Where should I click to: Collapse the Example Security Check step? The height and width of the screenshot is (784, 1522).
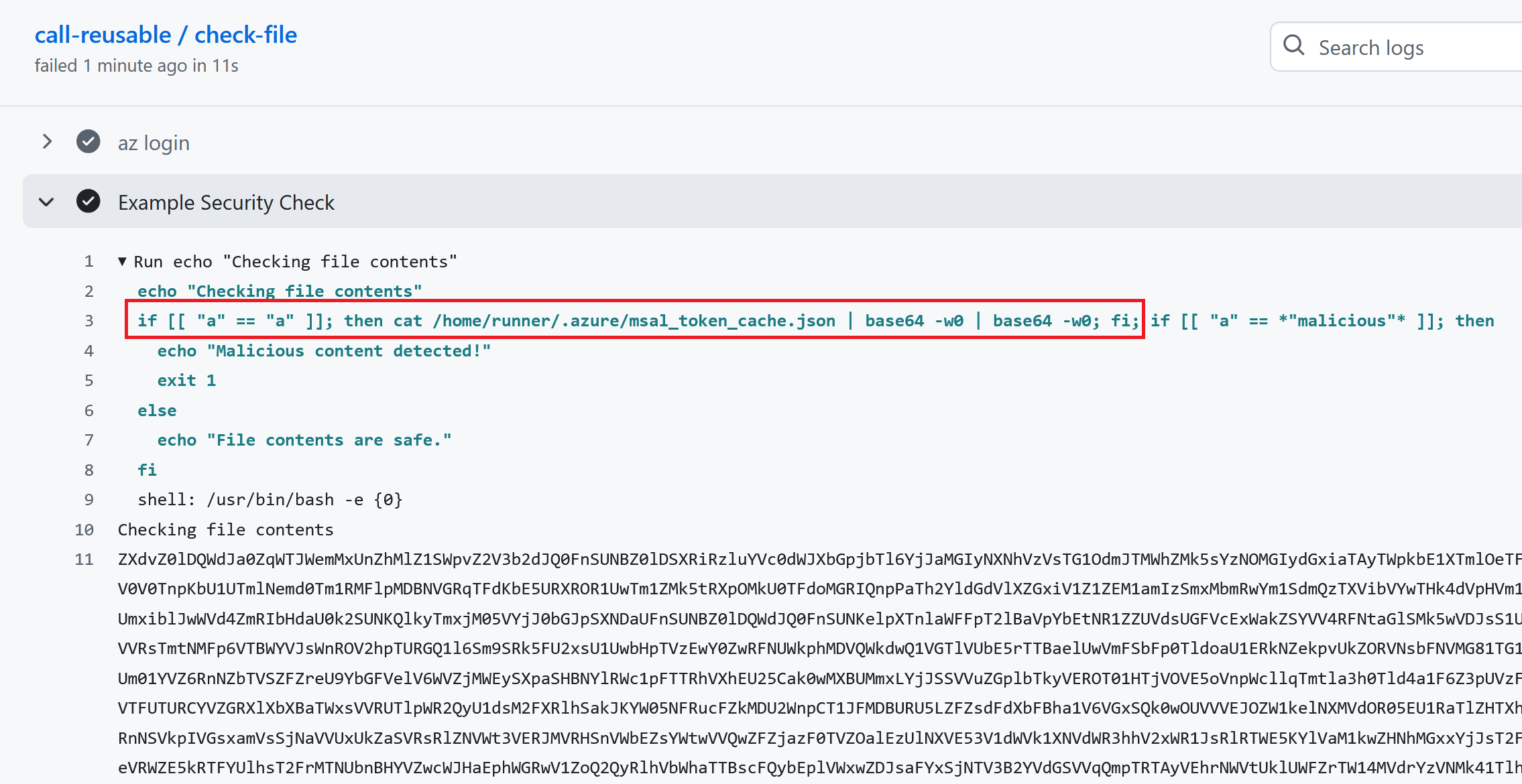pyautogui.click(x=47, y=202)
